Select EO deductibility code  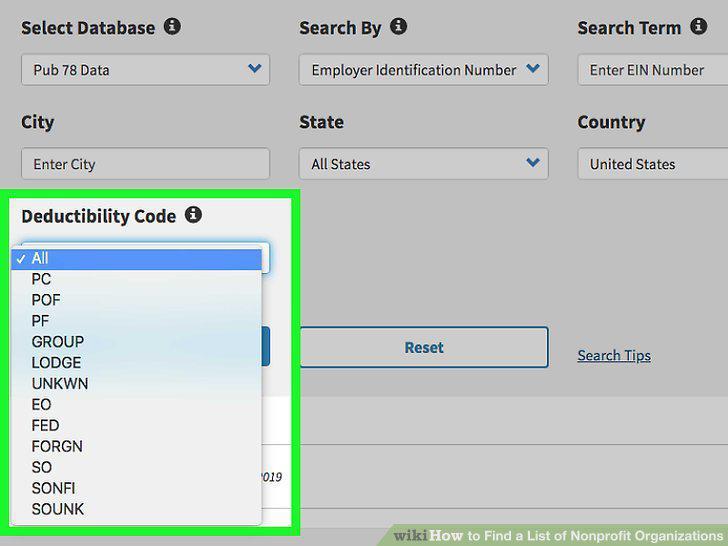136,405
